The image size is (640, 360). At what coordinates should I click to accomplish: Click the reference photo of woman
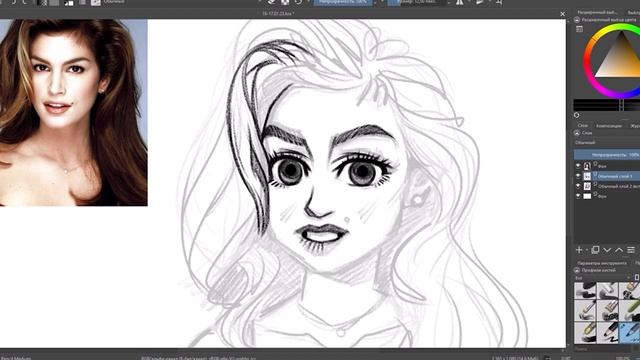click(73, 112)
